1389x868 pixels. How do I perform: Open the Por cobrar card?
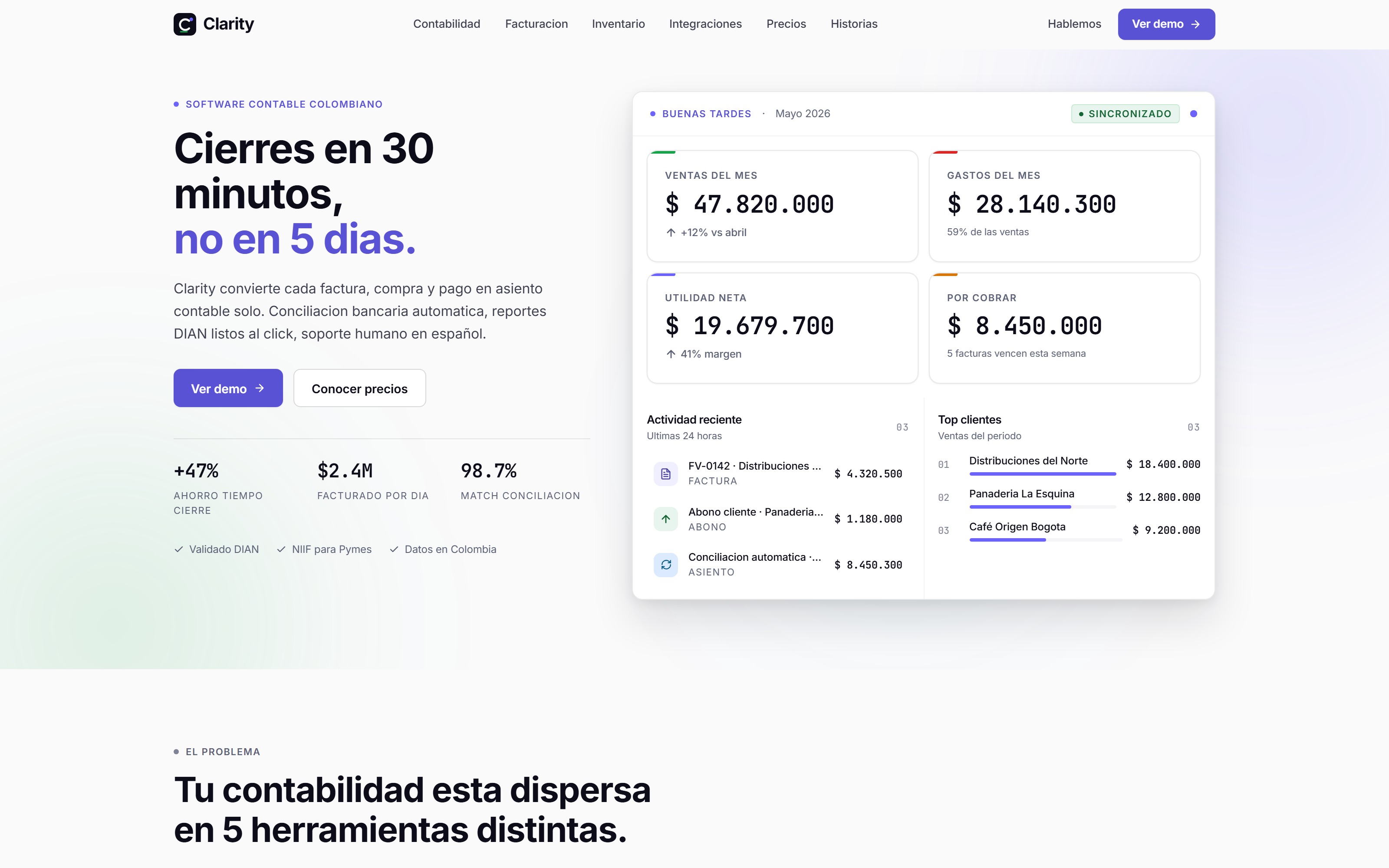point(1064,328)
